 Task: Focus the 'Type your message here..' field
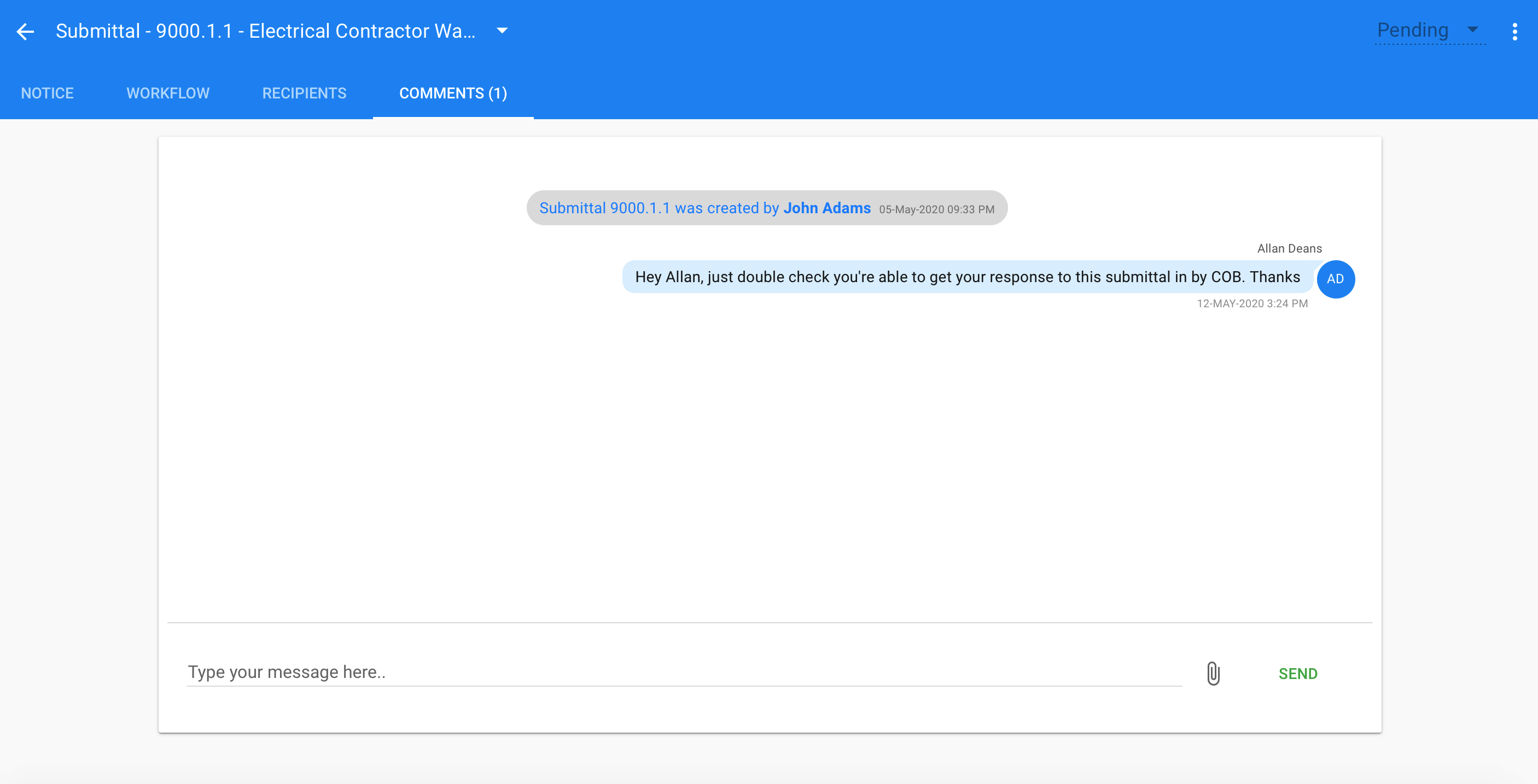click(x=684, y=672)
